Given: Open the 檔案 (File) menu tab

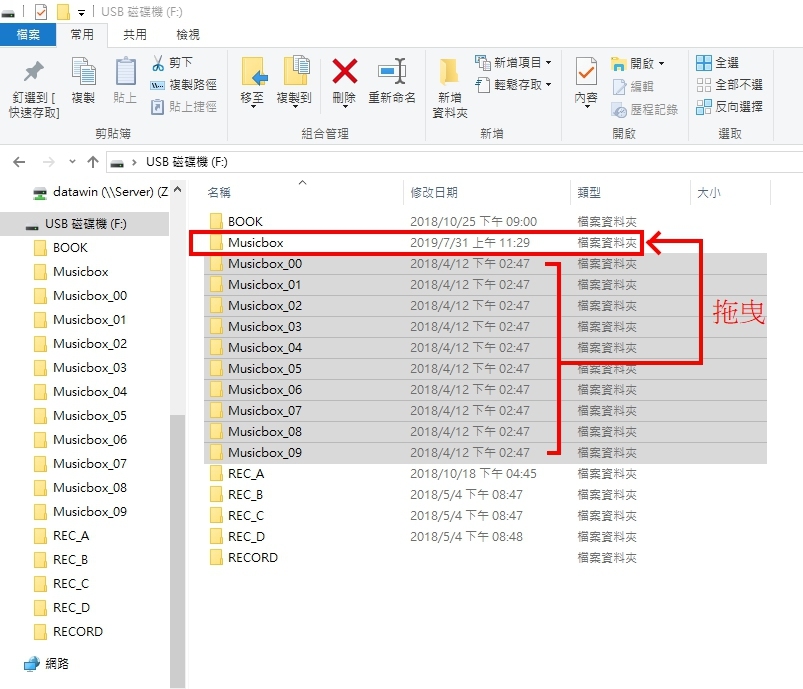Looking at the screenshot, I should (28, 35).
